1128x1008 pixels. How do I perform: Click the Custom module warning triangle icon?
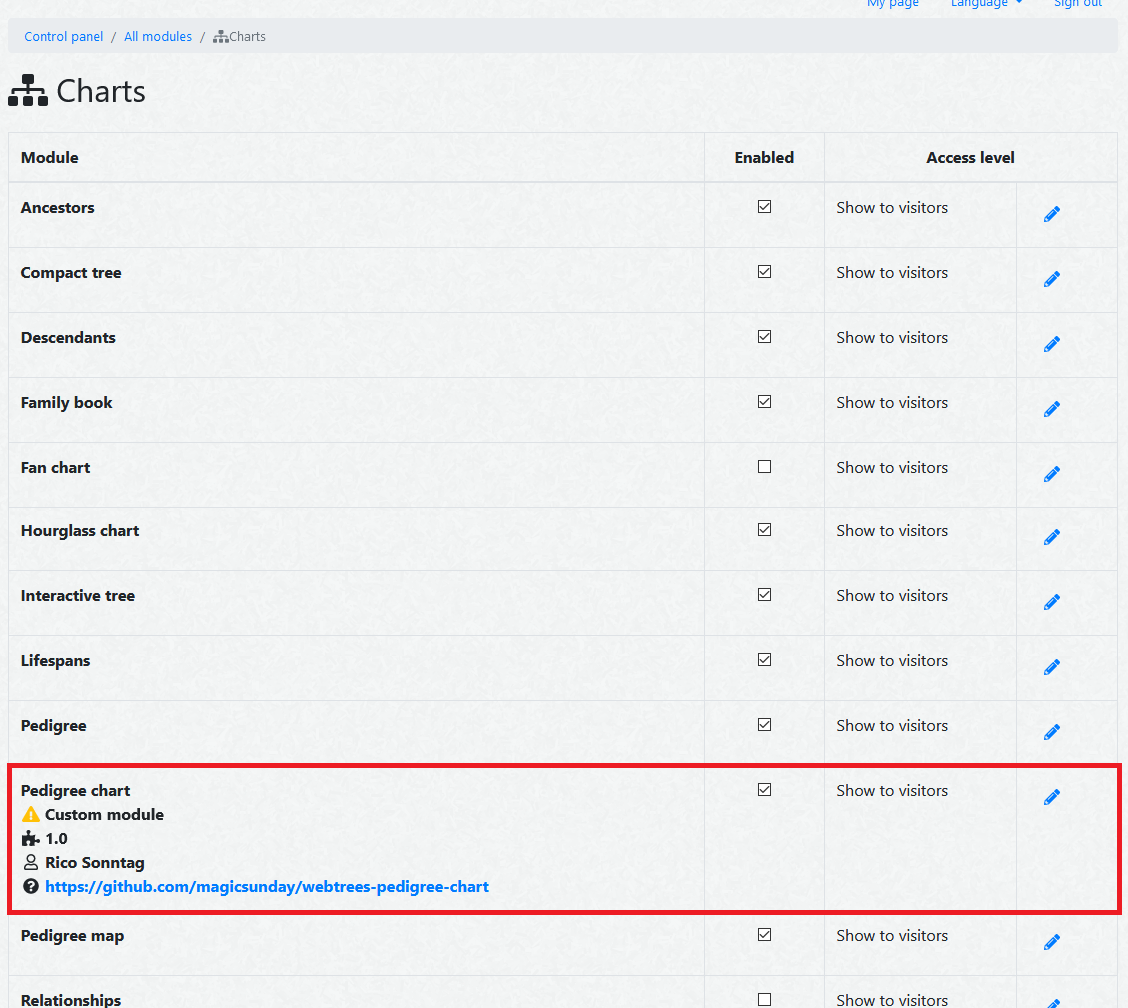31,814
